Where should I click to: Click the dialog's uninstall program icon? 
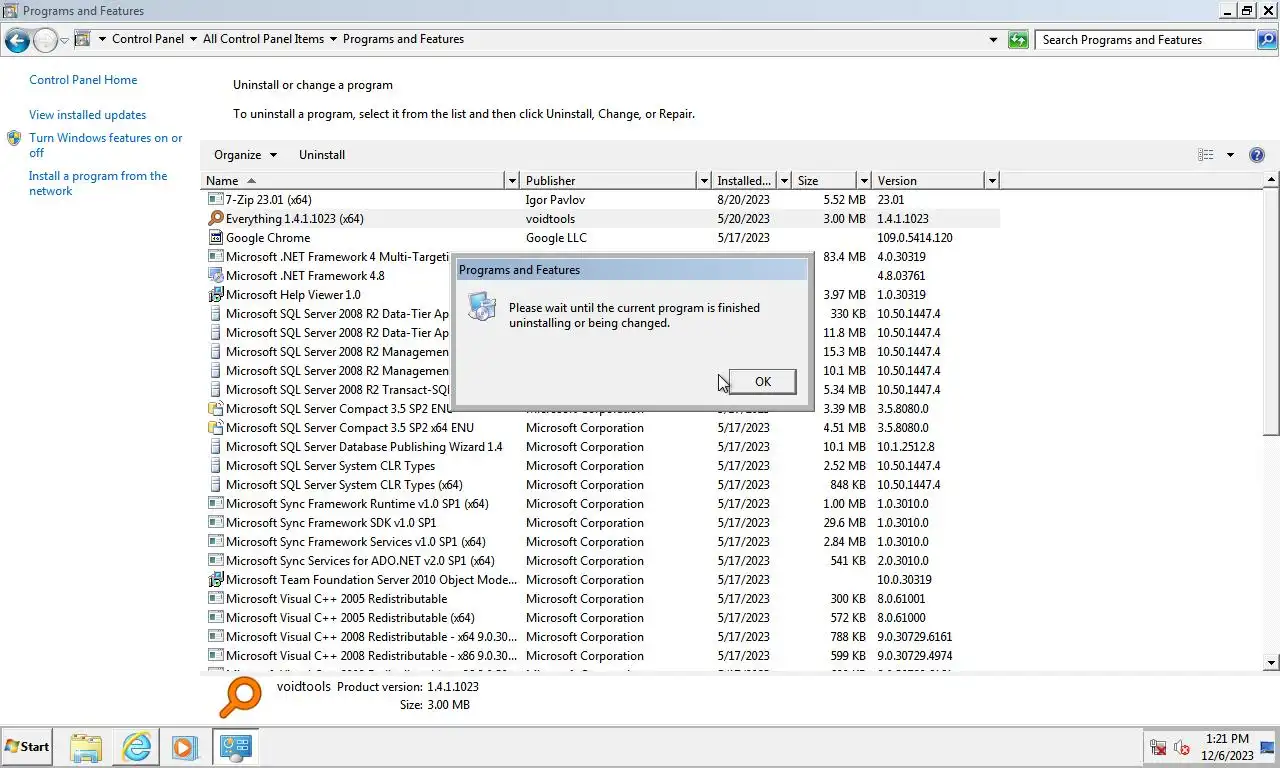[x=482, y=307]
